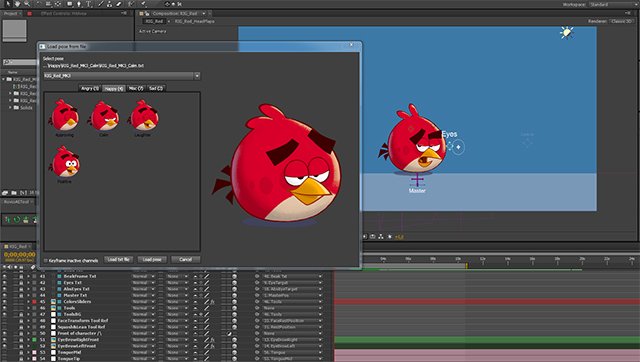Click the light icon in the composition viewer
The image size is (640, 362).
[x=567, y=32]
